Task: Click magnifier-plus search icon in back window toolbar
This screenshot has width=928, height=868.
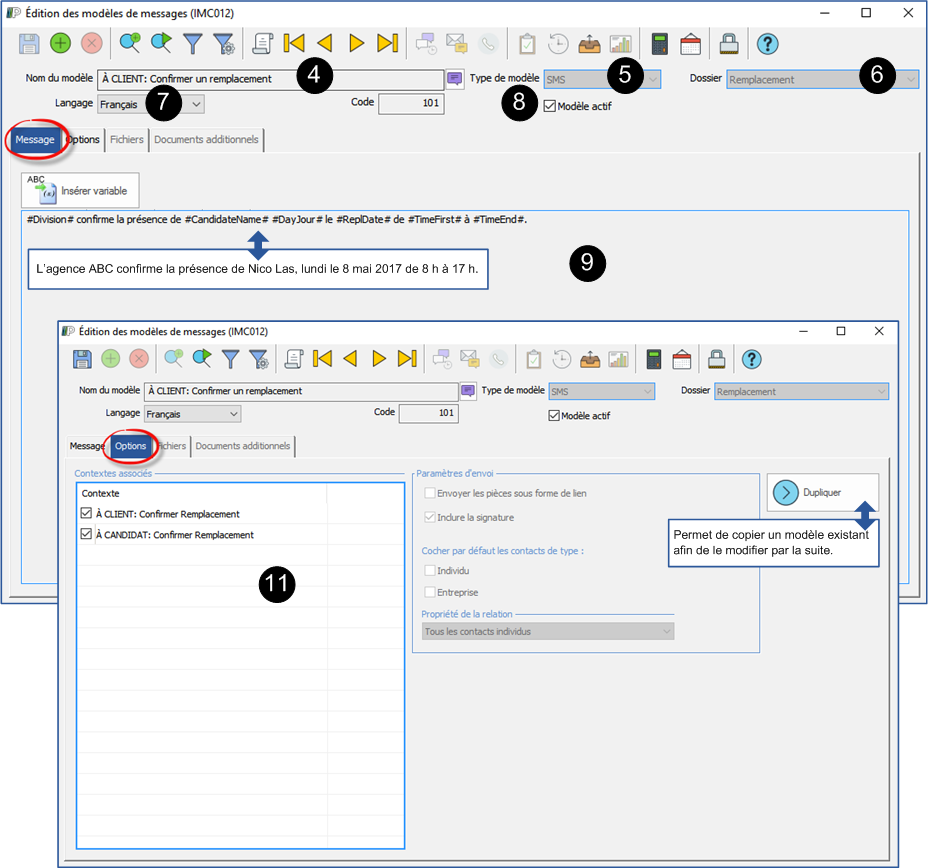Action: click(130, 43)
